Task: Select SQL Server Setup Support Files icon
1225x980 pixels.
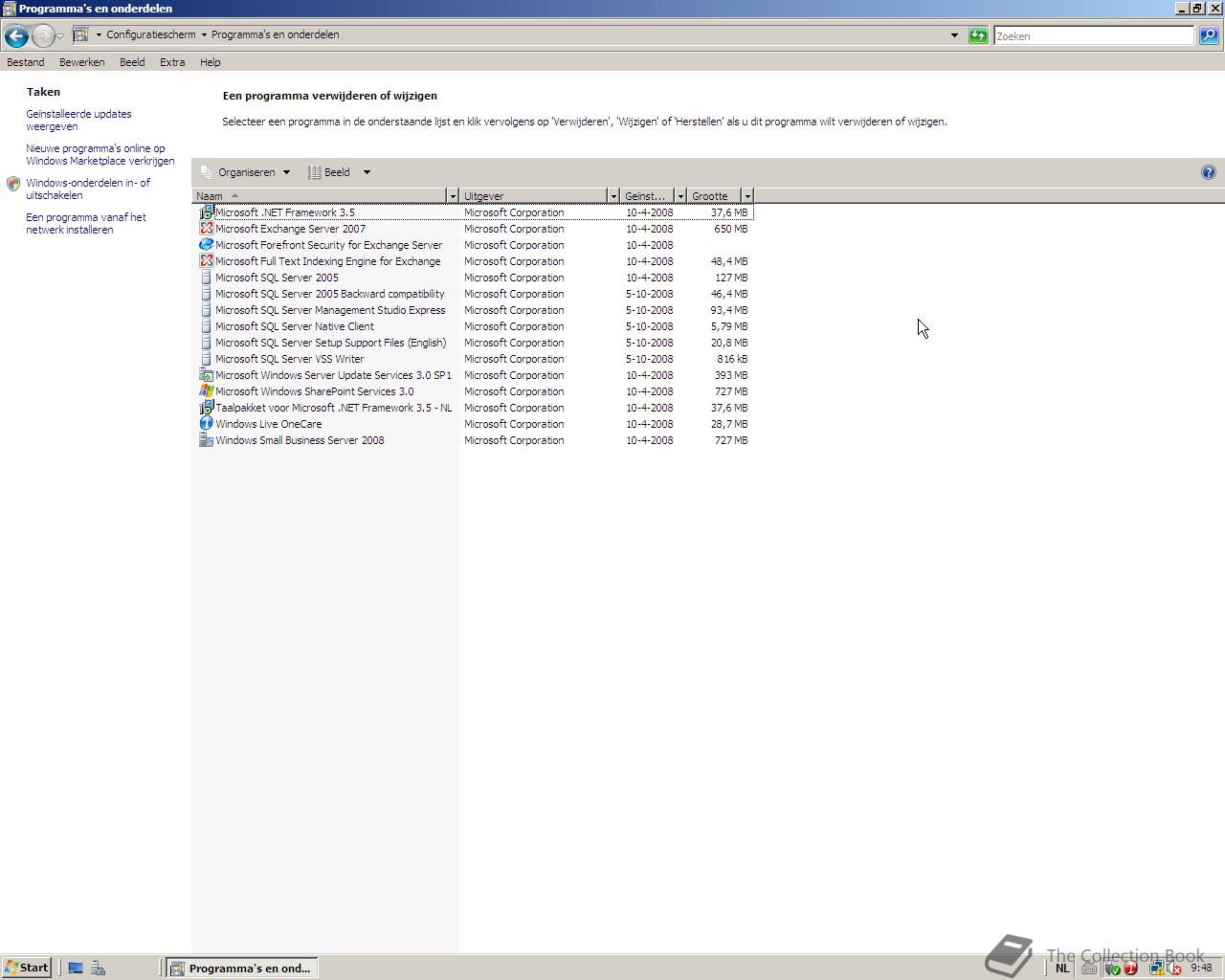Action: pos(206,343)
